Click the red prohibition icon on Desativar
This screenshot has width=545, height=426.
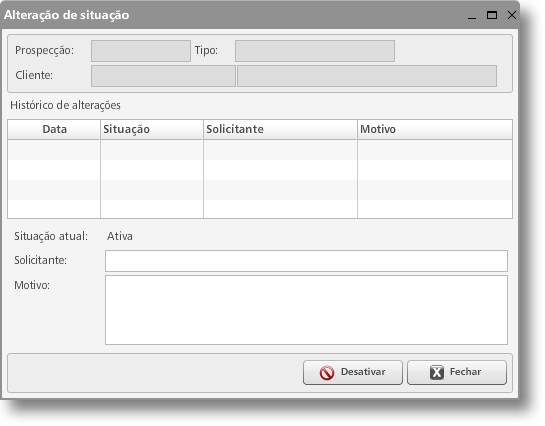(x=327, y=373)
